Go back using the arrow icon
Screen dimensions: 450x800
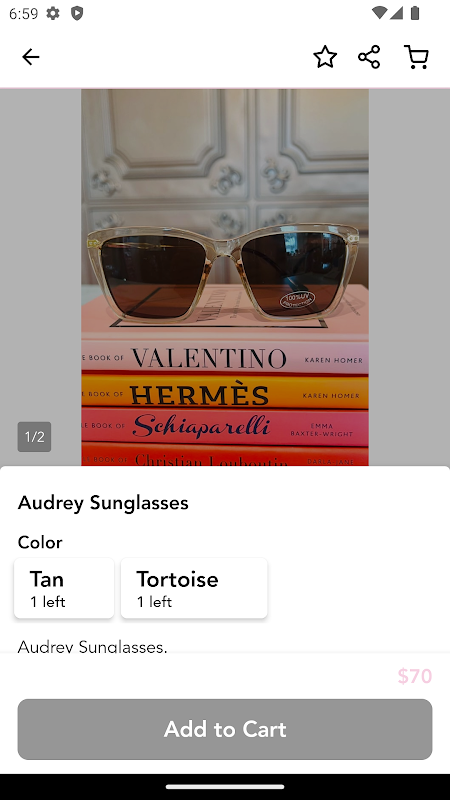[x=31, y=57]
